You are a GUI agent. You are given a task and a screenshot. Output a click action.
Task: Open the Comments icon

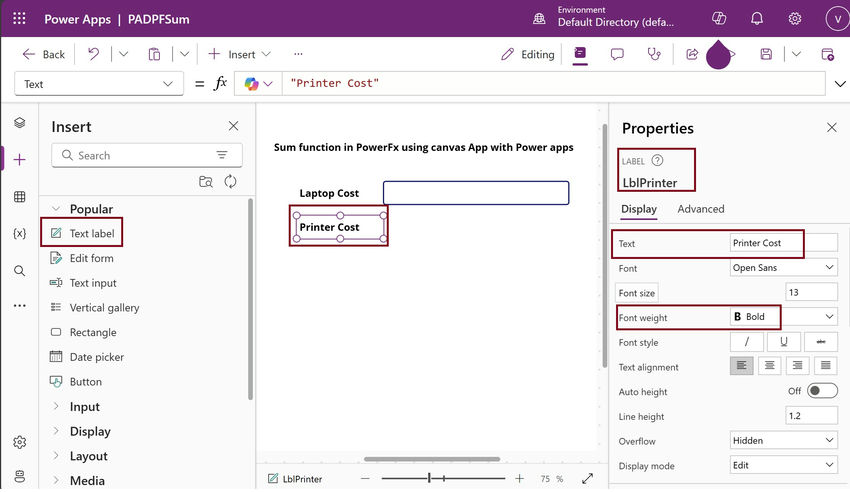pos(617,54)
